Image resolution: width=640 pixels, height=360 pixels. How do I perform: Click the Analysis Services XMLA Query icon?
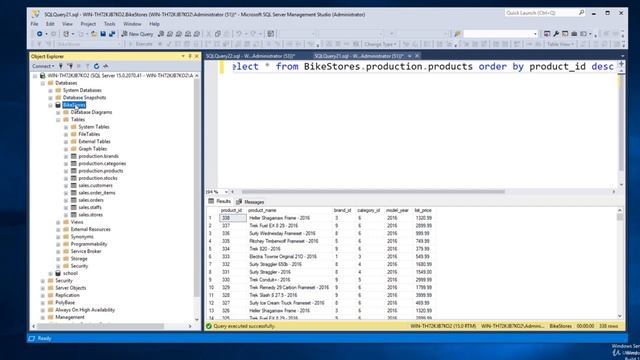click(x=188, y=34)
